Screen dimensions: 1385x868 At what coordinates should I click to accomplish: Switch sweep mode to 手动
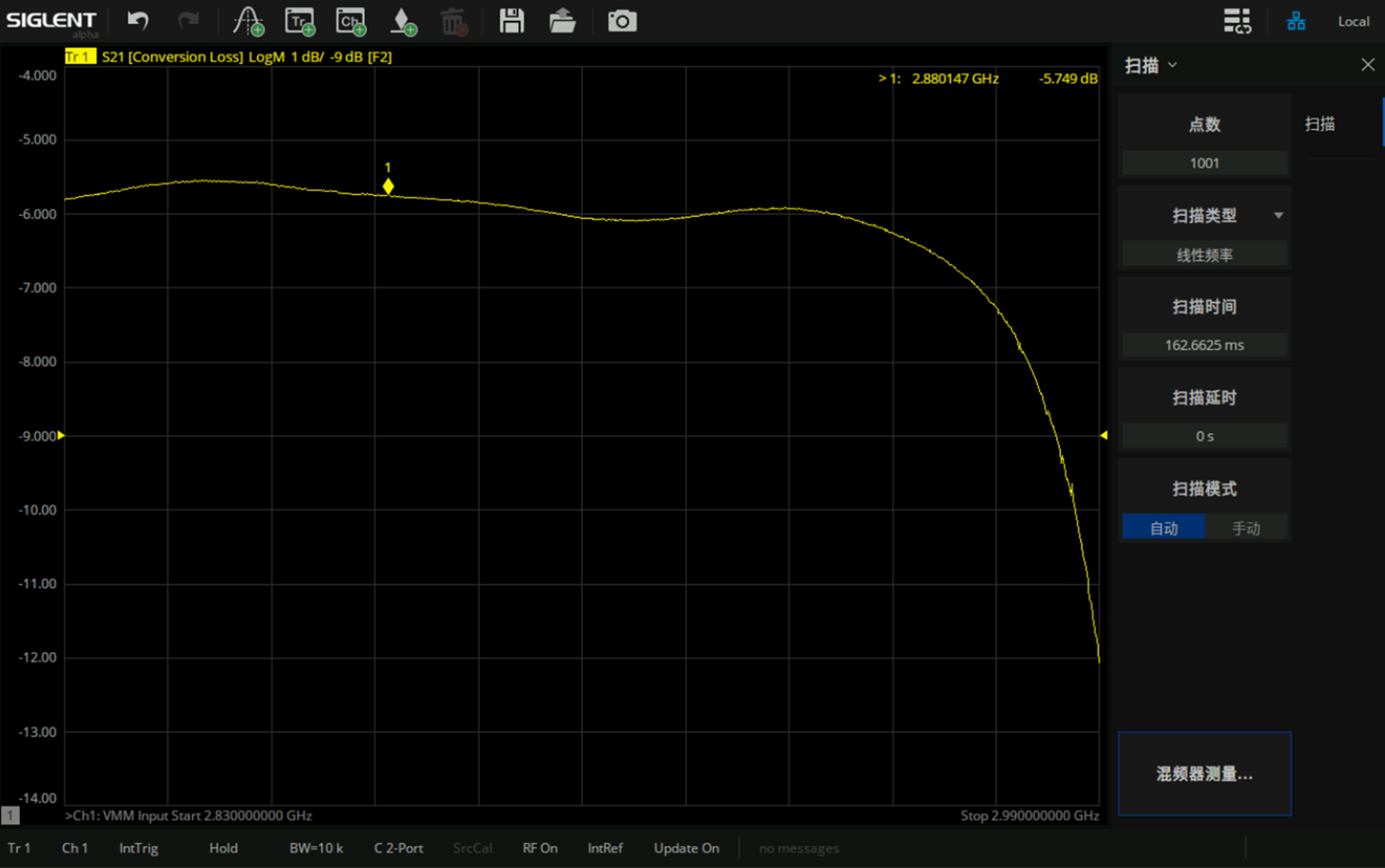click(x=1246, y=528)
